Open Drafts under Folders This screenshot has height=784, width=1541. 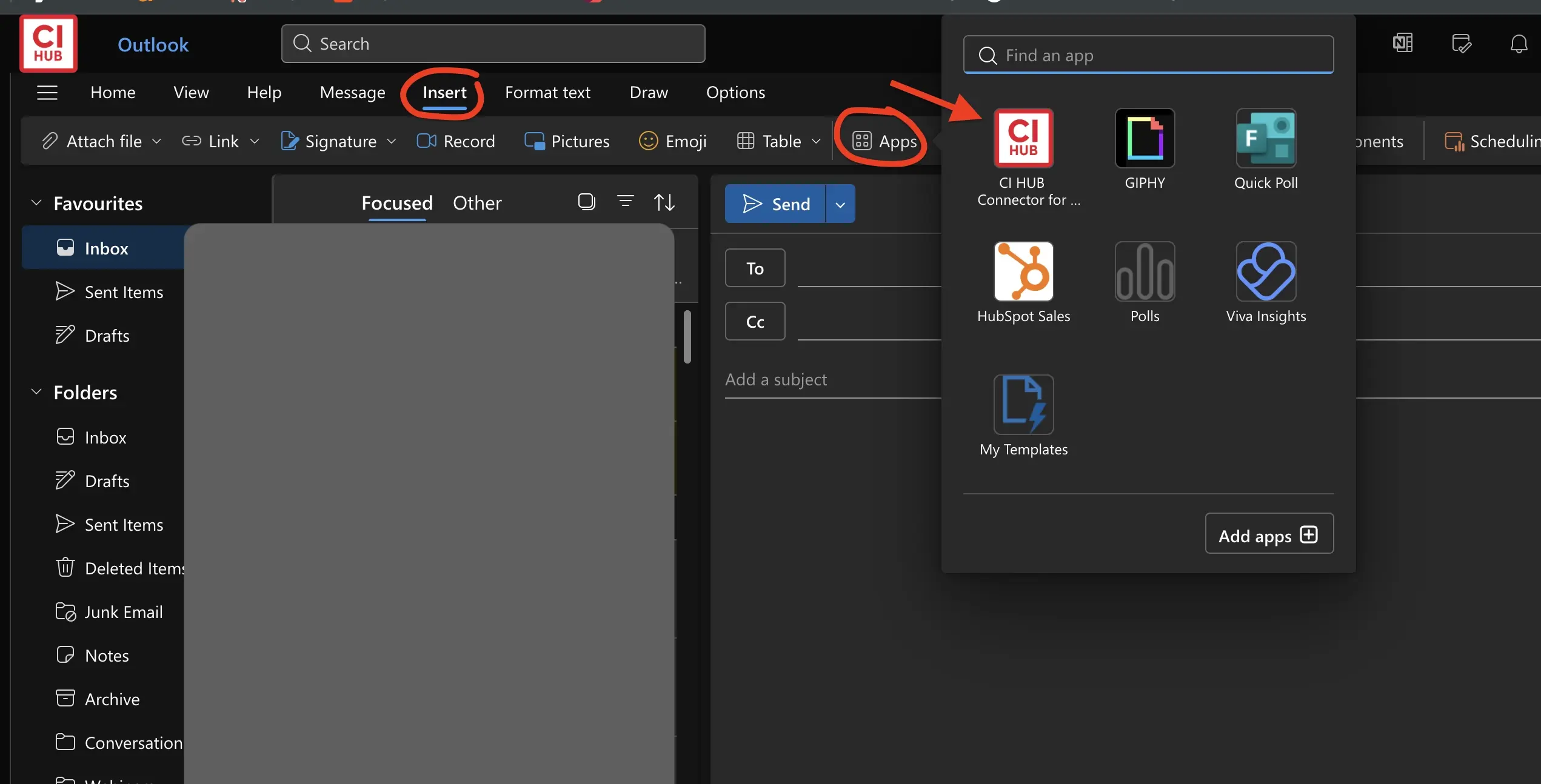click(x=92, y=480)
